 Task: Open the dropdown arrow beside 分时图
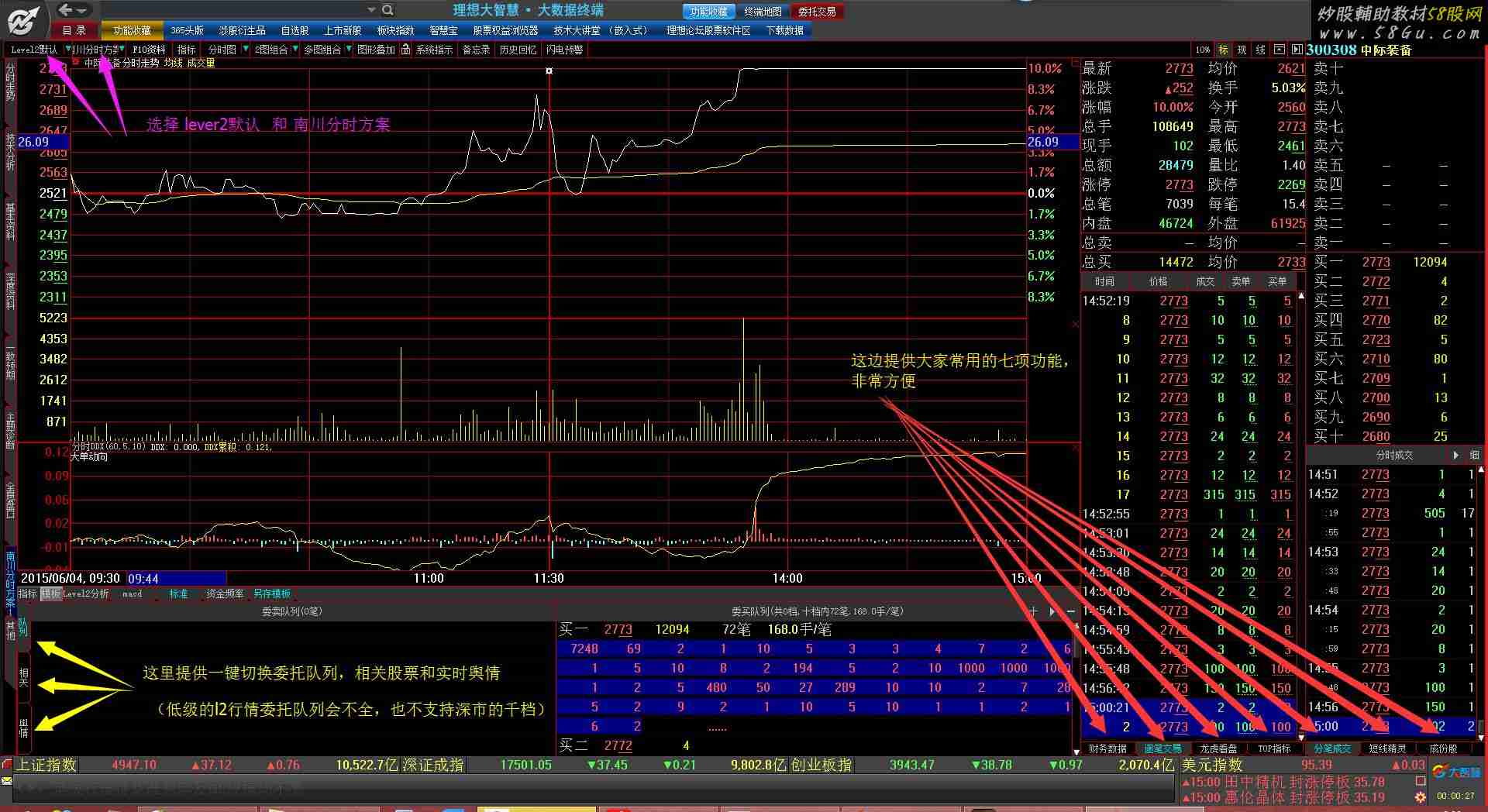(x=246, y=50)
